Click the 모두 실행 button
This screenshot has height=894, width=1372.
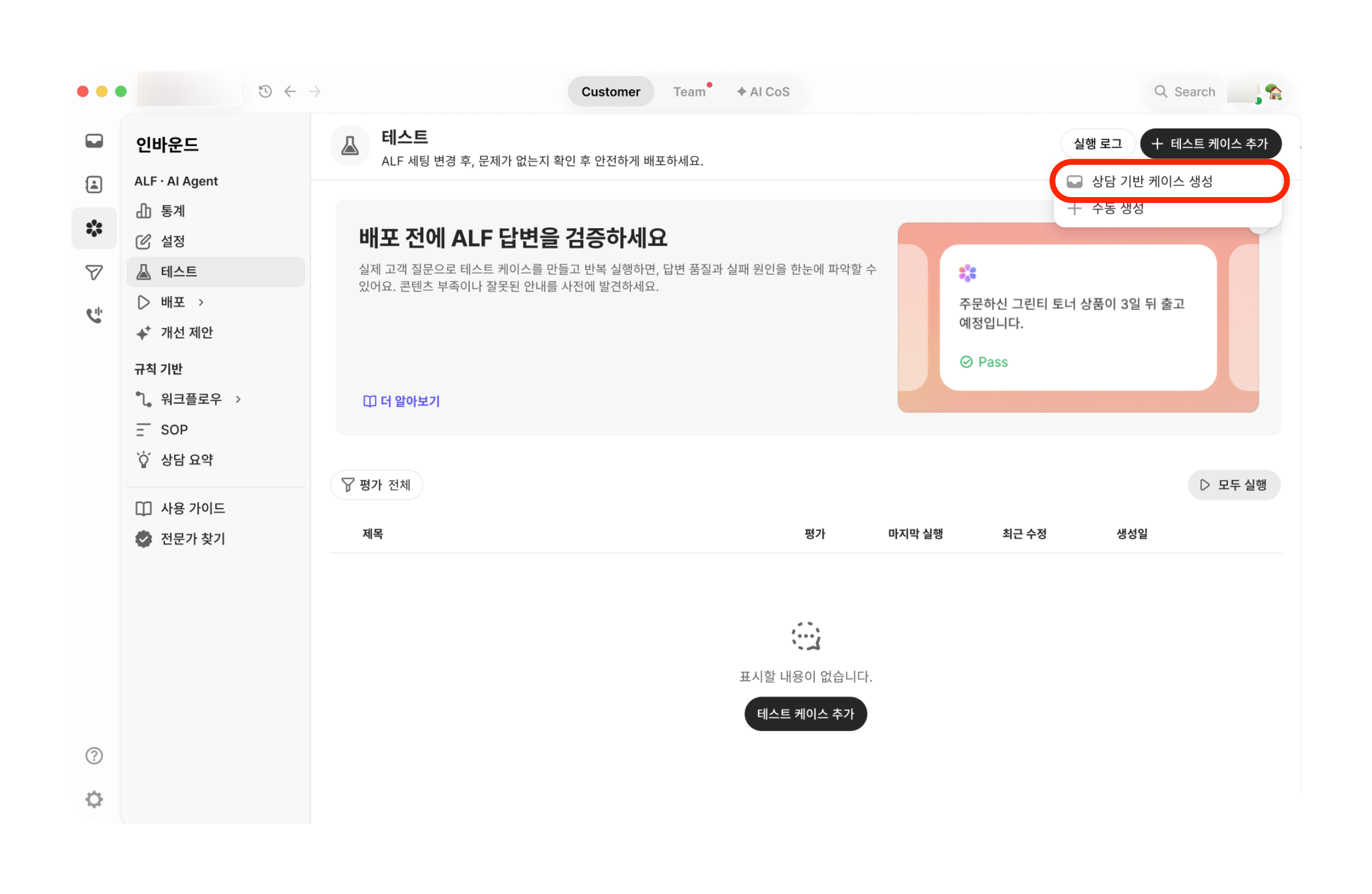pos(1234,485)
